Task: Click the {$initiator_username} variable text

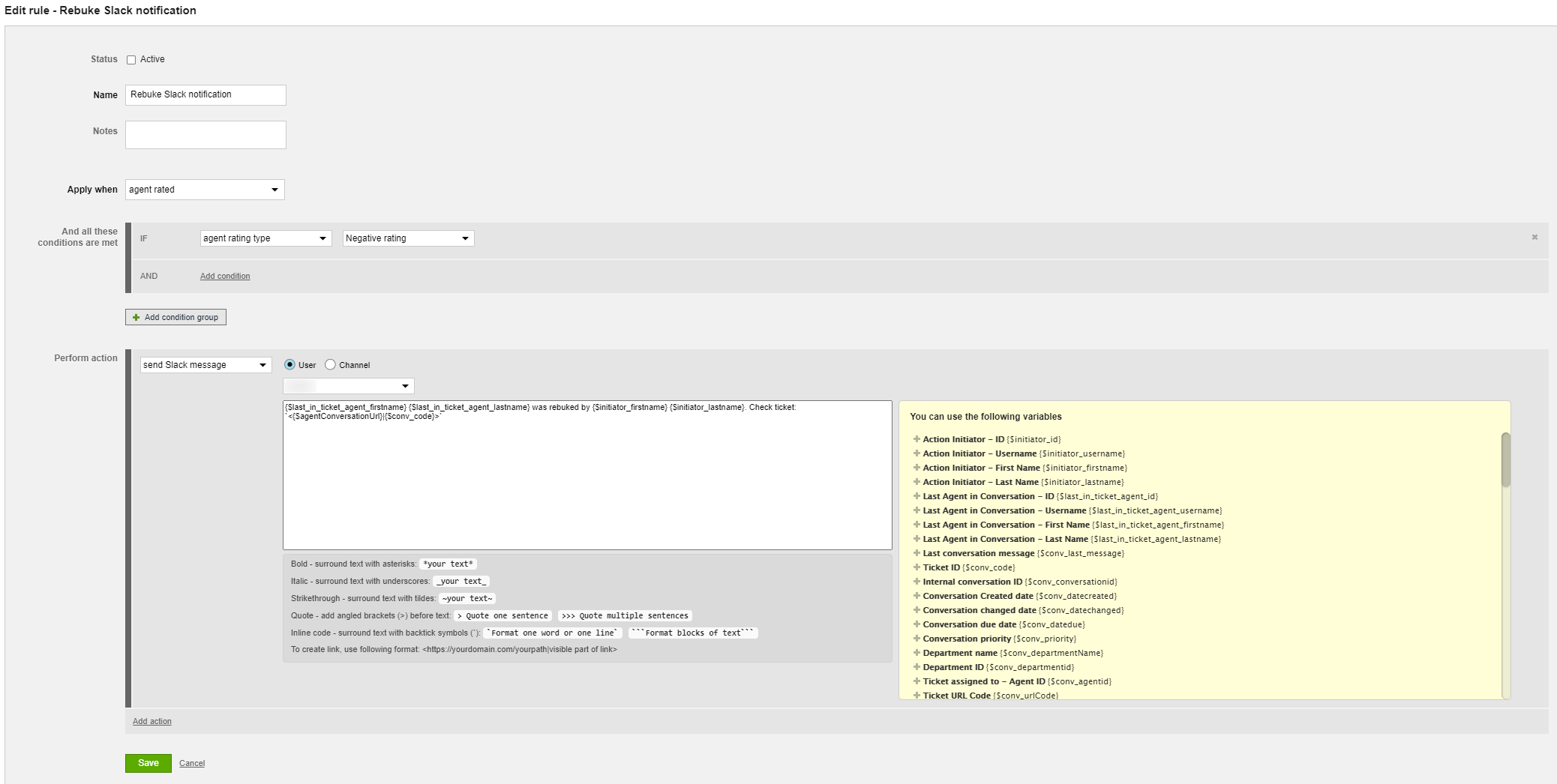Action: [x=1082, y=454]
